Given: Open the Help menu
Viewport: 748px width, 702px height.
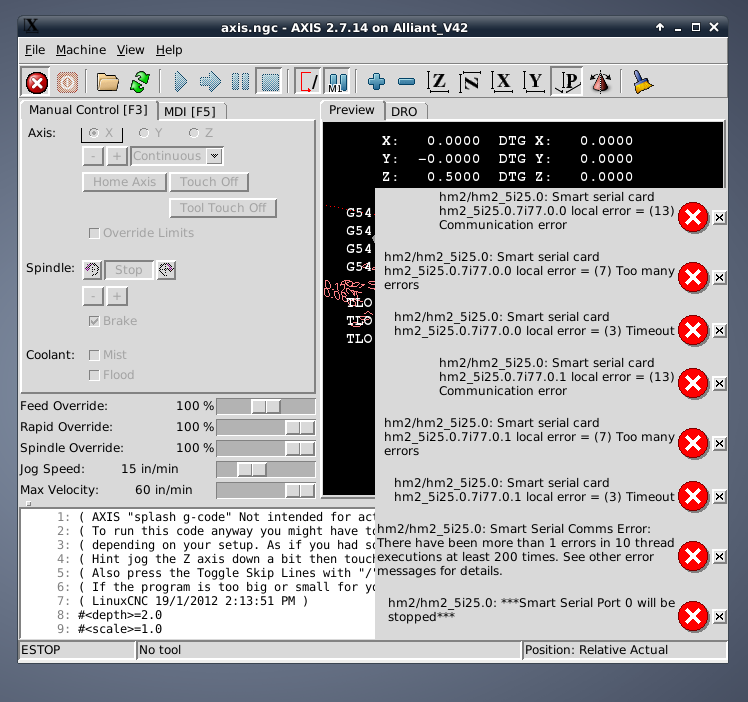Looking at the screenshot, I should (x=169, y=50).
